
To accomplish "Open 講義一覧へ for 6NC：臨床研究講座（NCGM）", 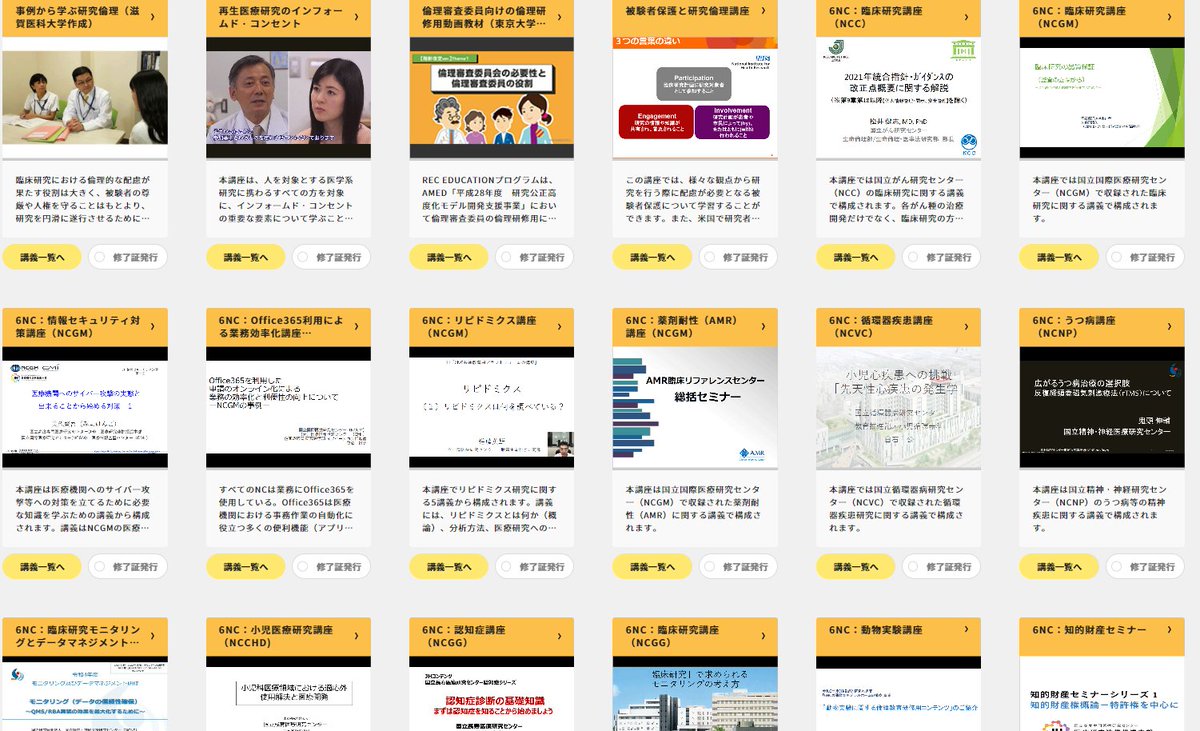I will pos(1058,257).
